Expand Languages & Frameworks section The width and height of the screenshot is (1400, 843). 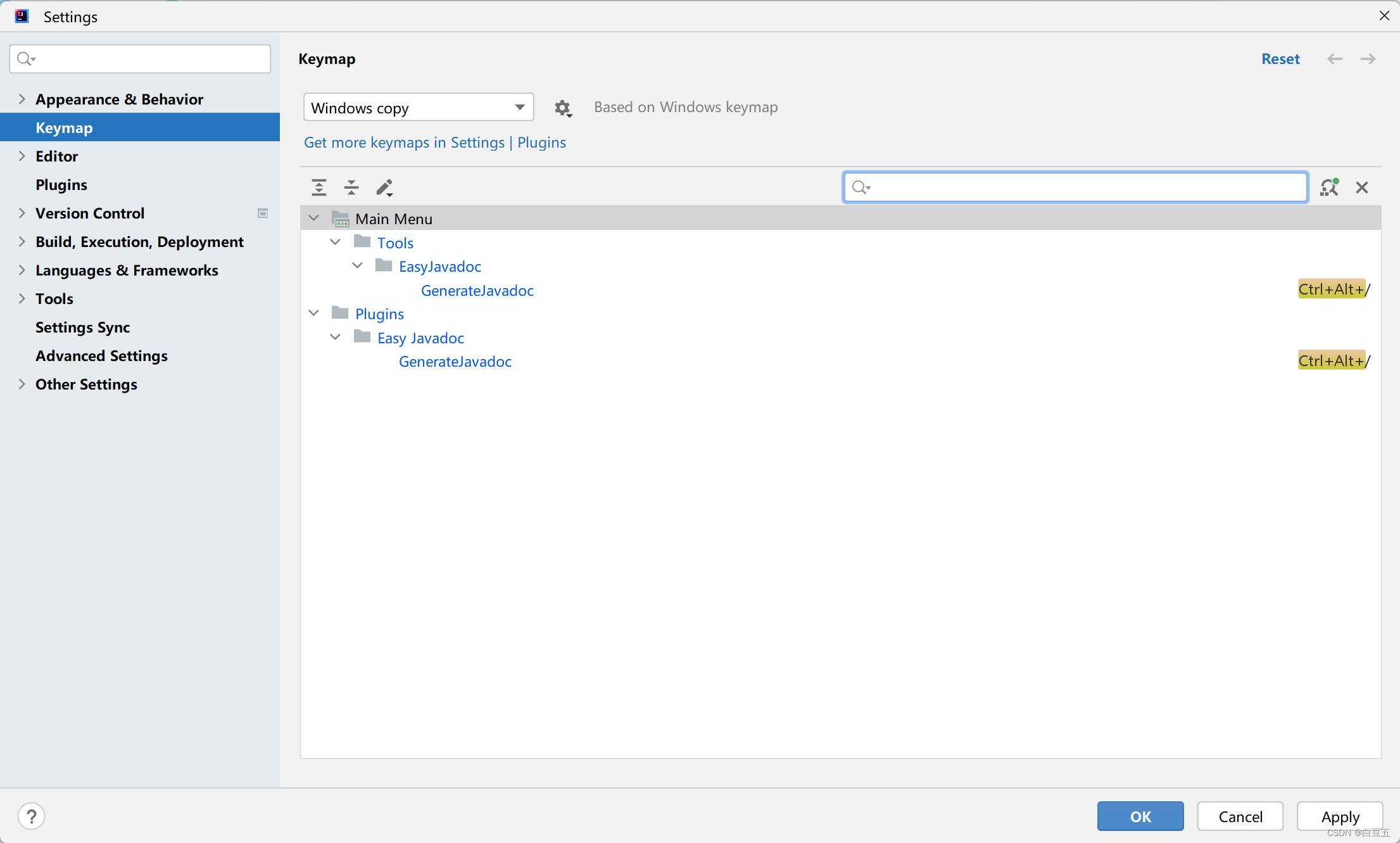point(22,270)
